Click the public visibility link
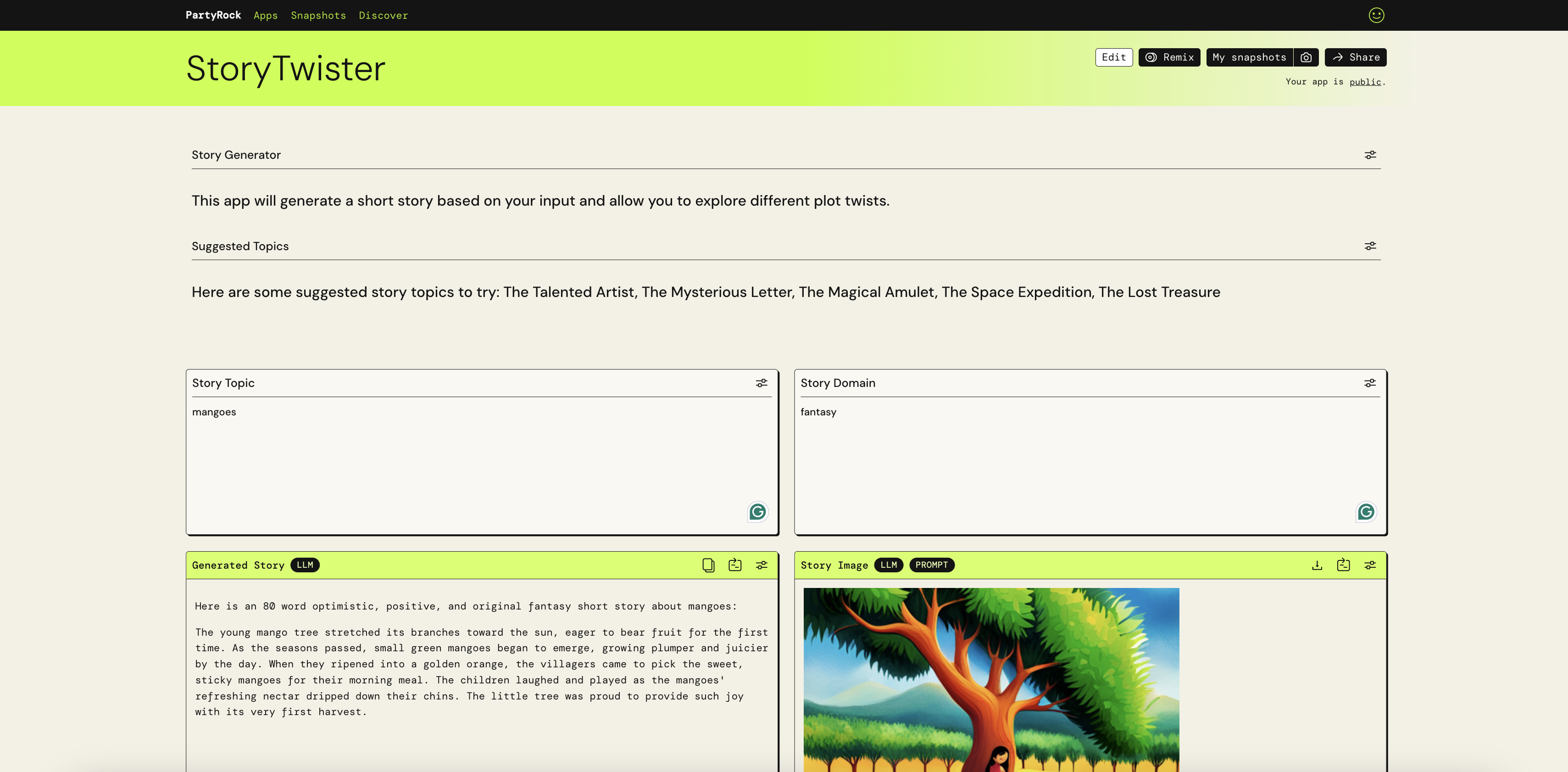Image resolution: width=1568 pixels, height=772 pixels. pos(1365,82)
